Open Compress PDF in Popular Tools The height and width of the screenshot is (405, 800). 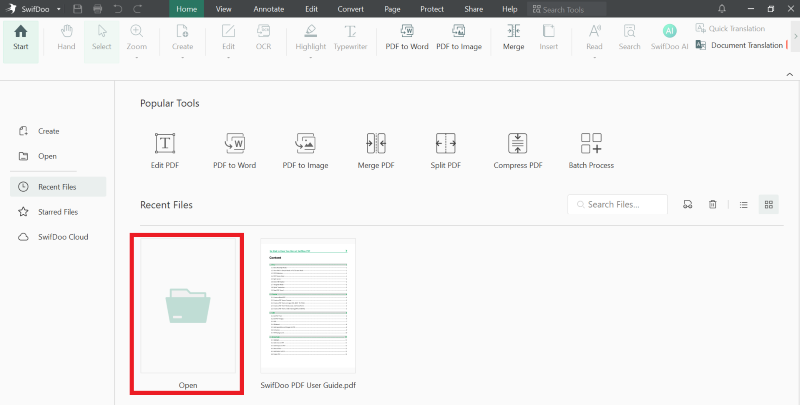518,151
